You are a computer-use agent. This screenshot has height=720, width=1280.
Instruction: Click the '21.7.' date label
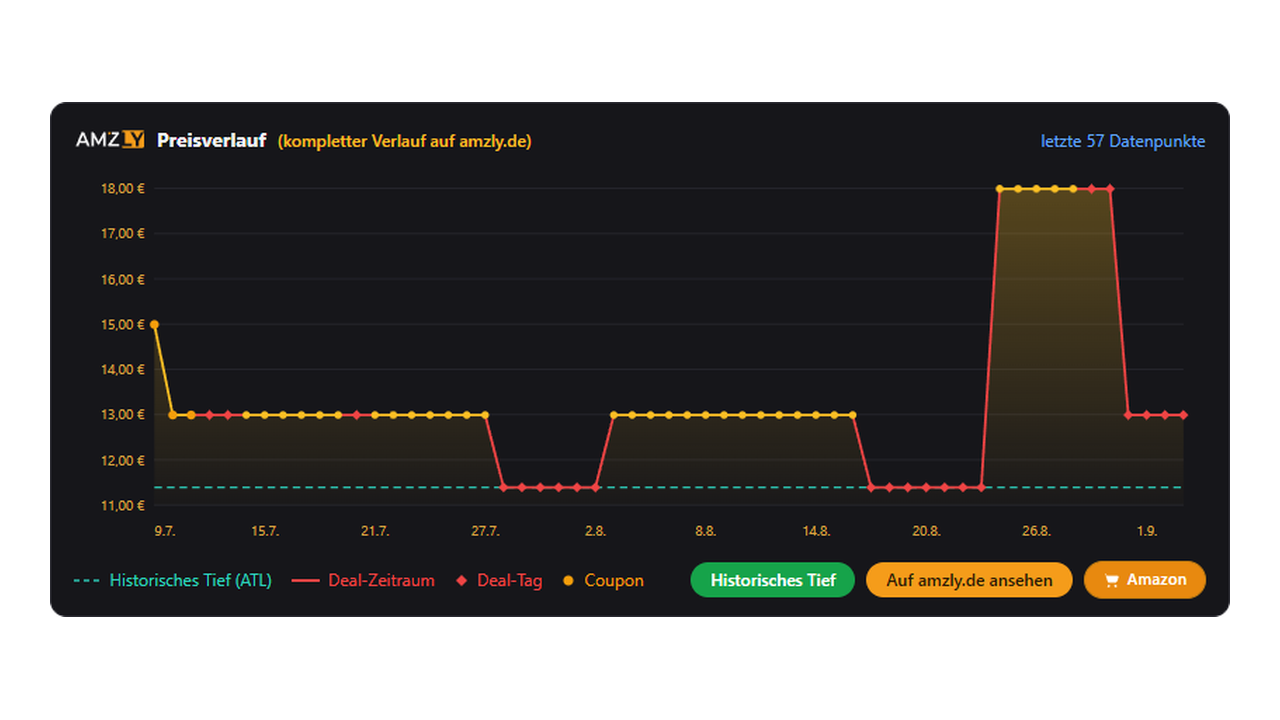(x=375, y=531)
